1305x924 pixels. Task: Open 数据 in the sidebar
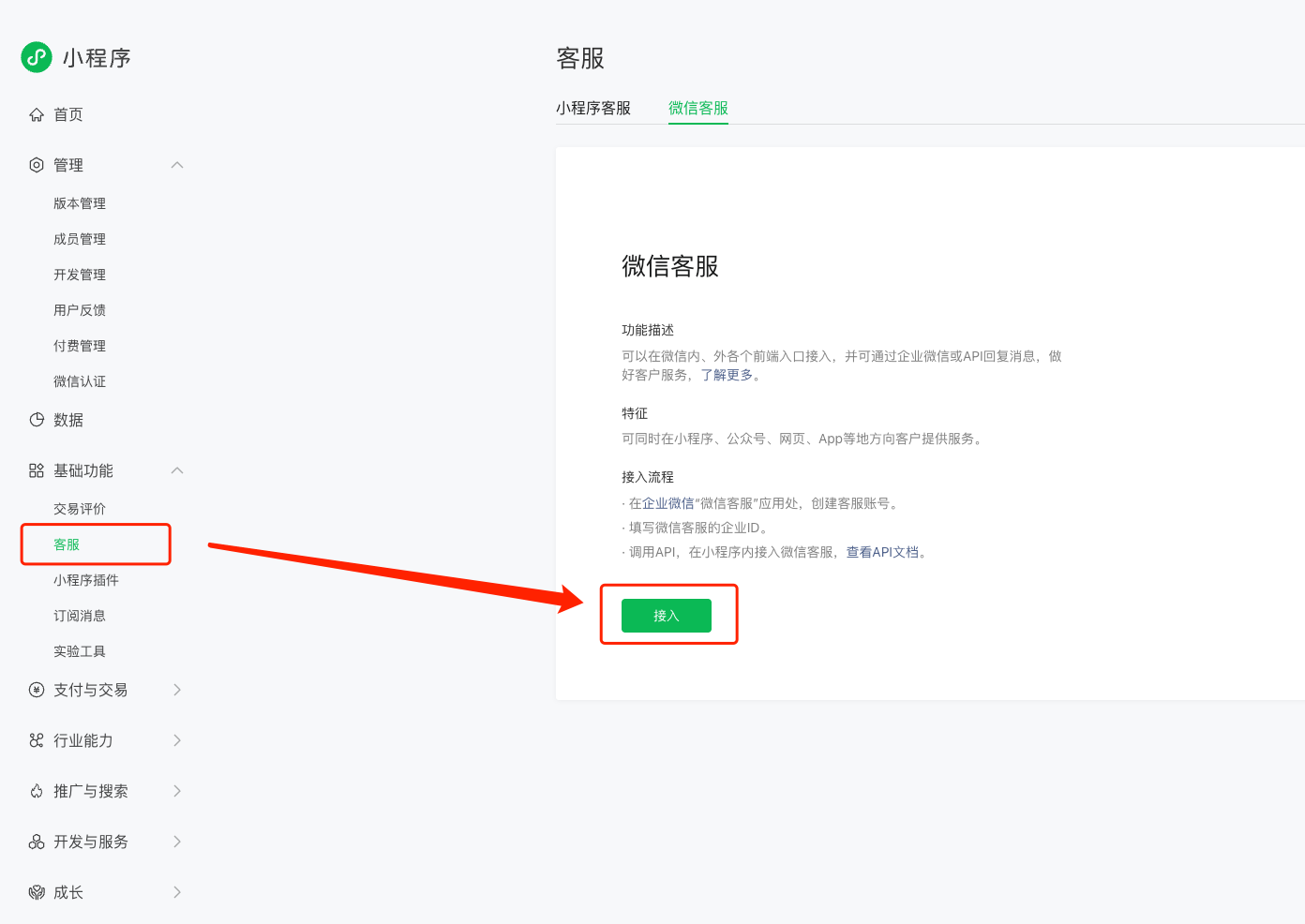68,420
